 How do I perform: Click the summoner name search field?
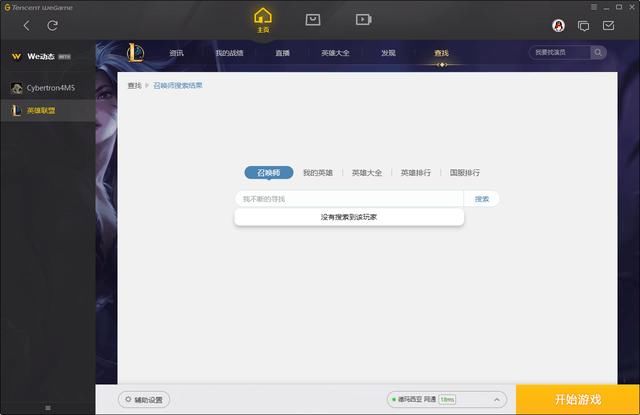click(x=349, y=199)
